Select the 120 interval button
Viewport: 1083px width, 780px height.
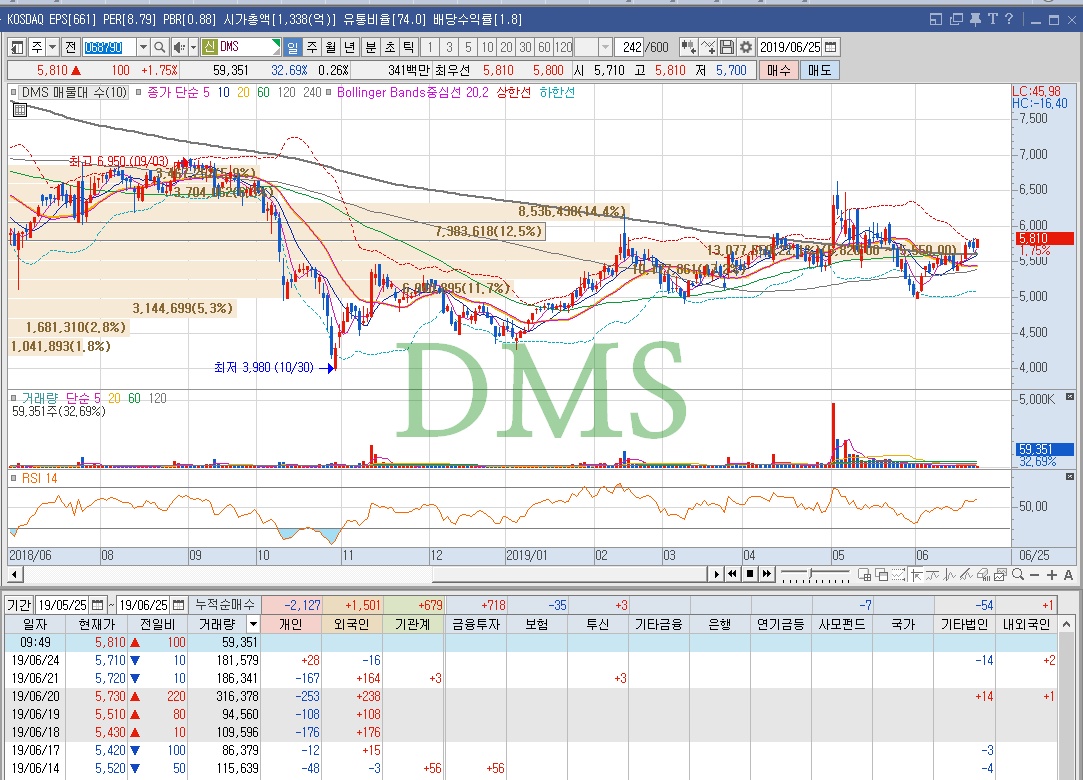[x=564, y=47]
